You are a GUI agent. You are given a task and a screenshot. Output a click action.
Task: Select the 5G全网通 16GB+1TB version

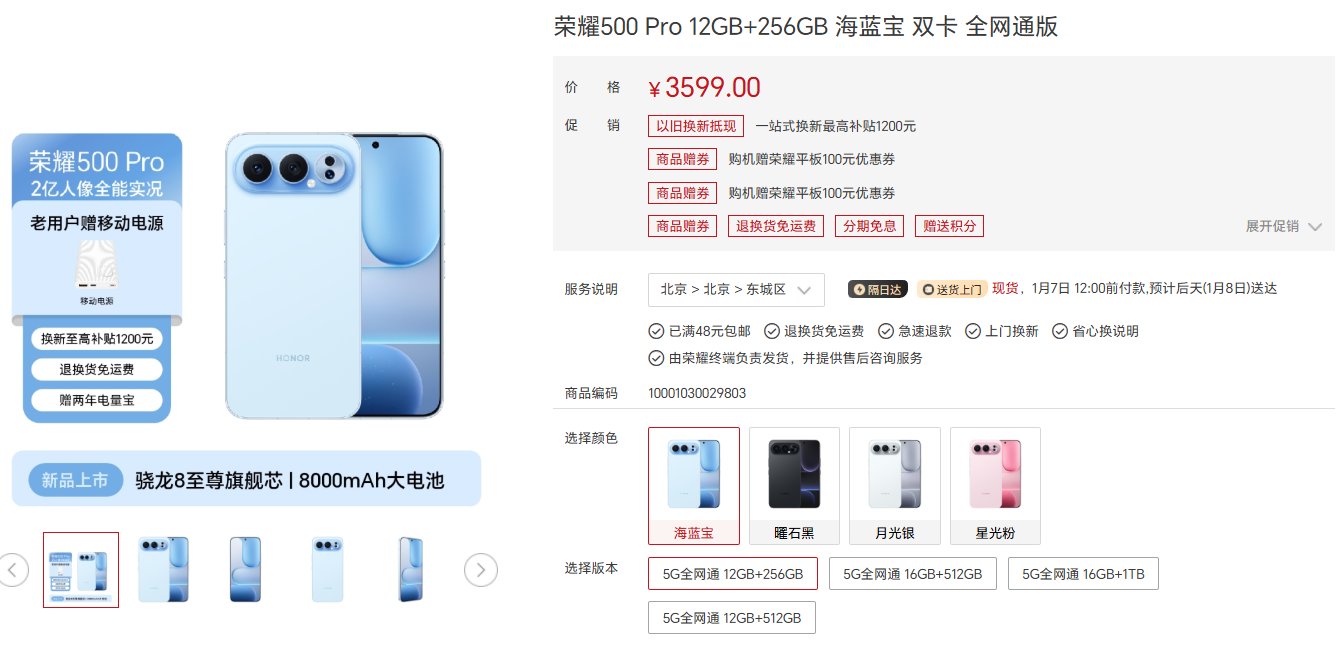point(1084,574)
